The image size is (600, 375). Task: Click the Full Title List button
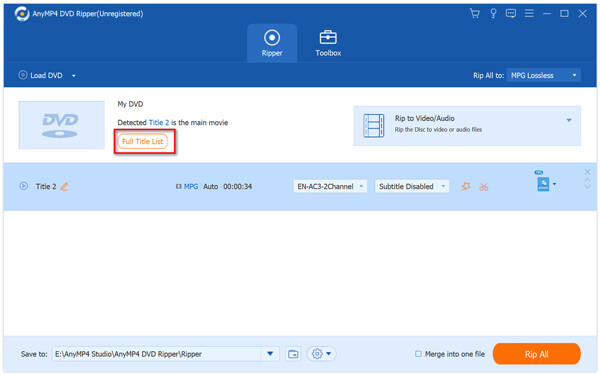click(x=142, y=142)
